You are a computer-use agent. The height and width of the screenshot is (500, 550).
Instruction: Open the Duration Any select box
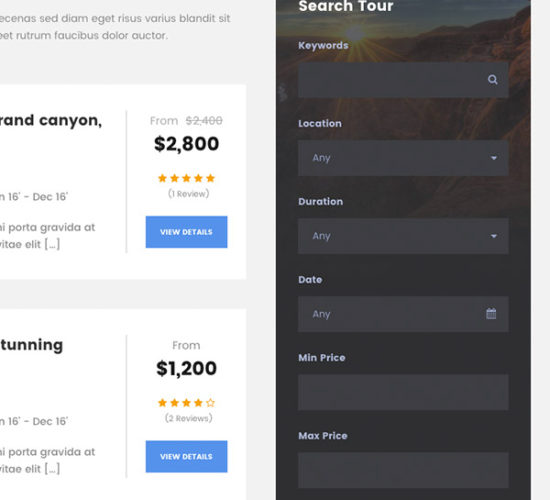pos(403,236)
